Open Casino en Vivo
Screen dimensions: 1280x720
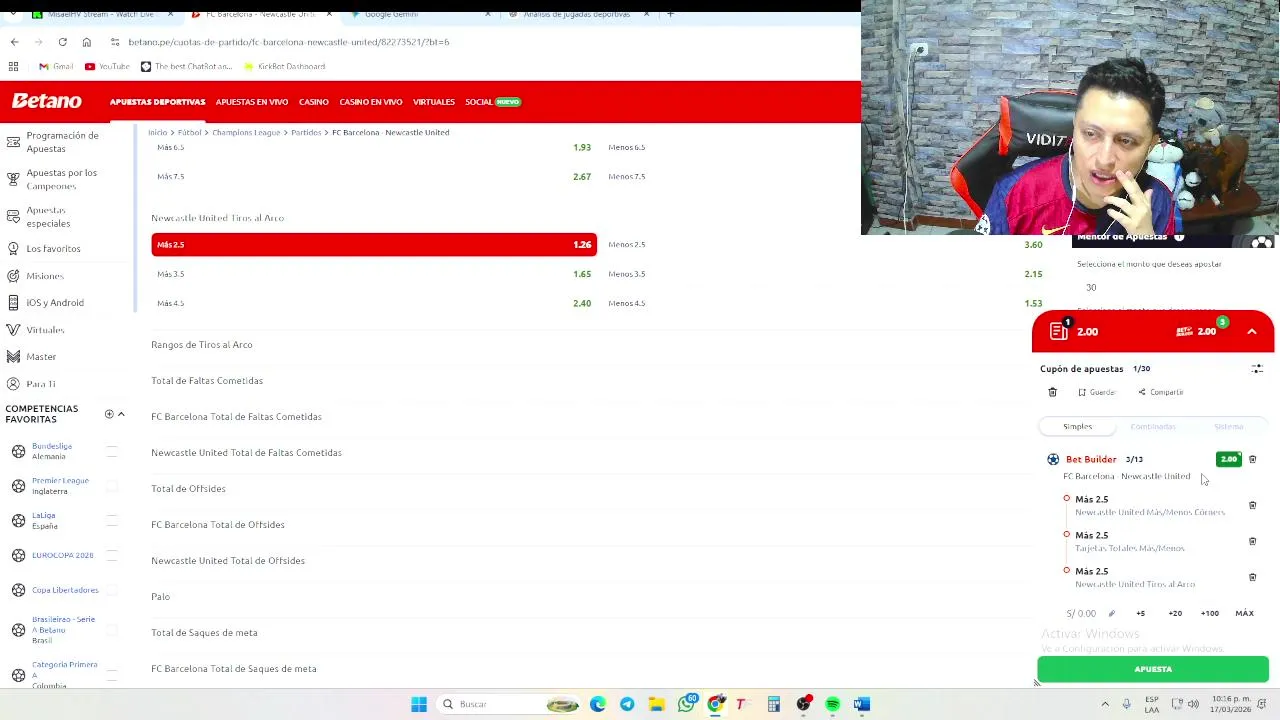(x=370, y=102)
